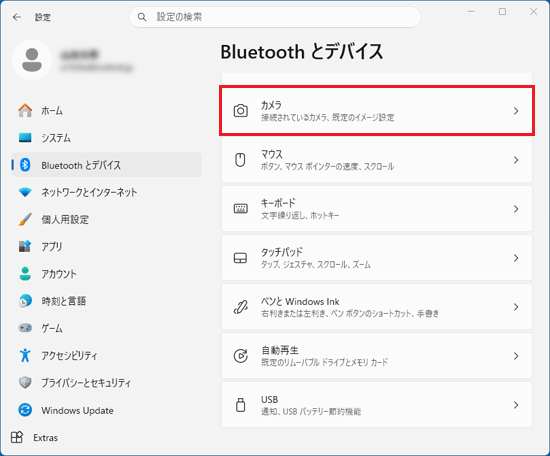This screenshot has height=456, width=550.
Task: Click the user profile avatar picture
Action: coord(32,60)
